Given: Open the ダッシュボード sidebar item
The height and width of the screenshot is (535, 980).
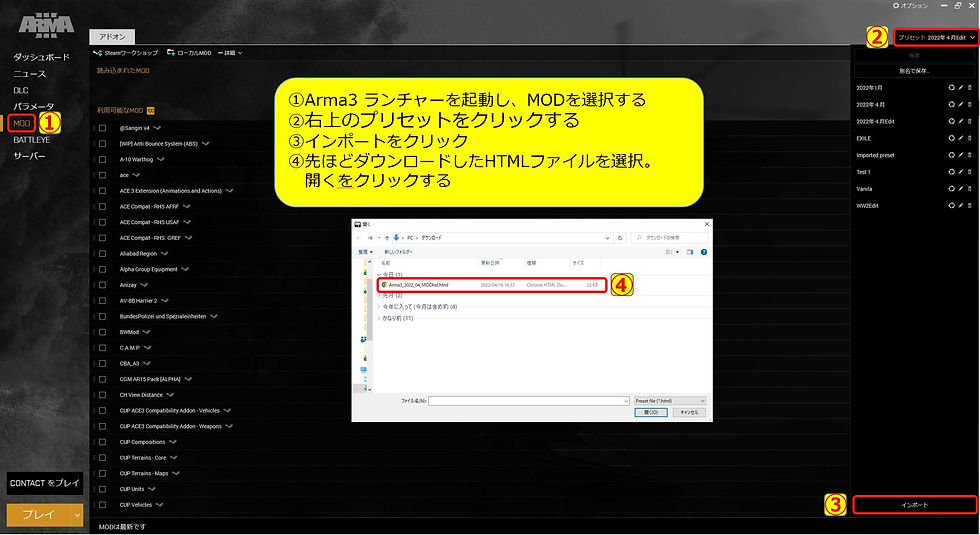Looking at the screenshot, I should tap(42, 57).
